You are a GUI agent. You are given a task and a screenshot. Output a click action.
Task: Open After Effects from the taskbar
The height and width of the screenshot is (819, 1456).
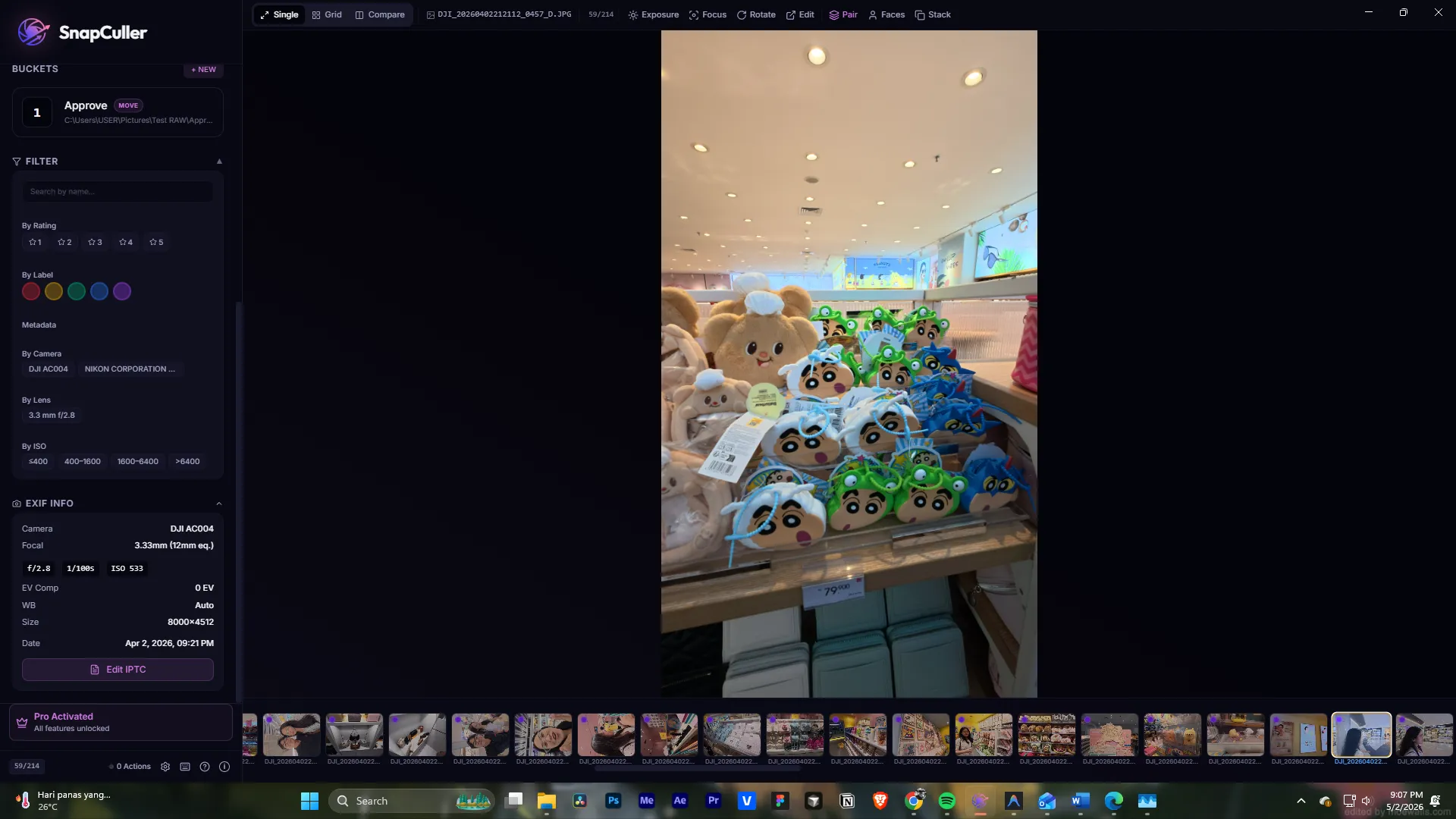680,801
